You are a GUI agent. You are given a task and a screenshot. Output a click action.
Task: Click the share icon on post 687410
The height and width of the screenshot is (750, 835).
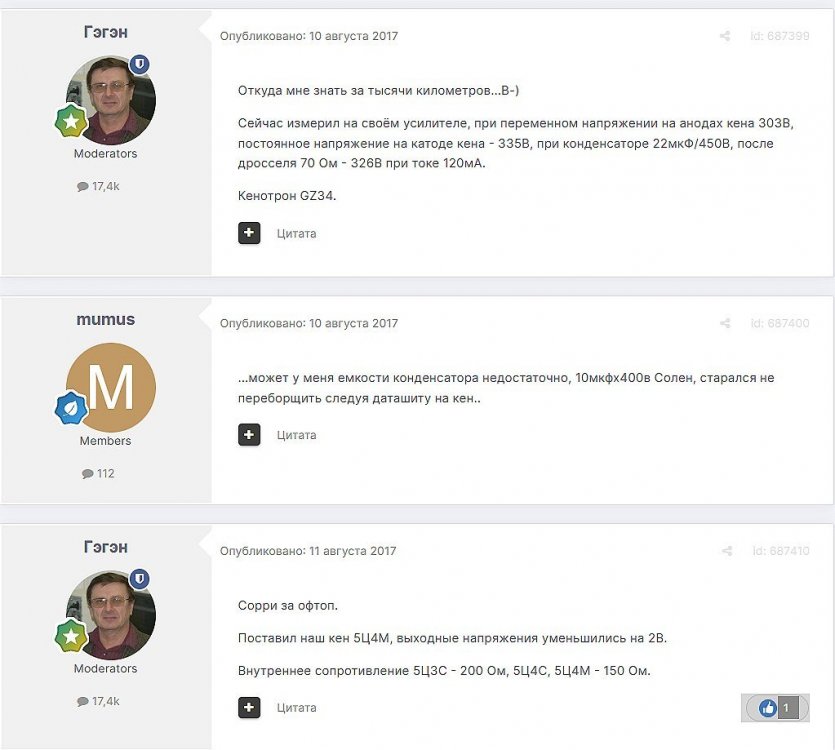[x=727, y=551]
